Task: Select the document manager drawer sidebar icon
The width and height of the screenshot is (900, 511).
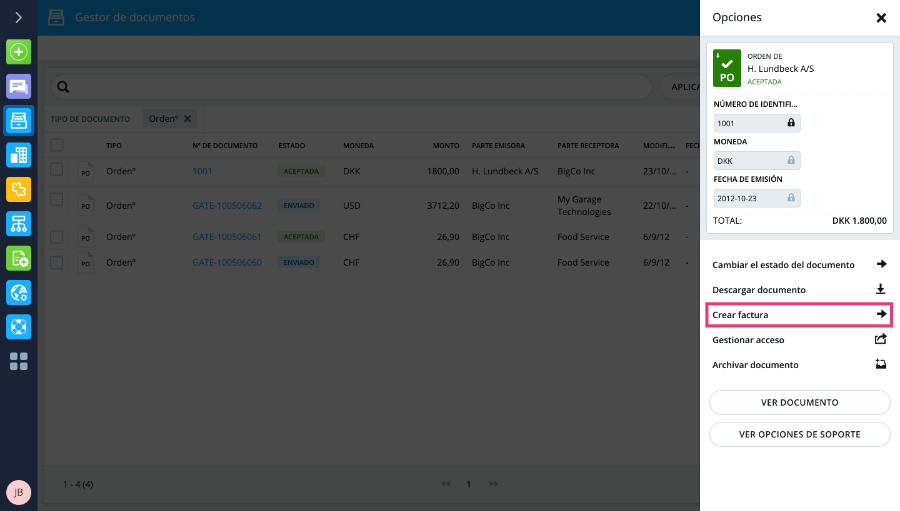Action: [18, 121]
